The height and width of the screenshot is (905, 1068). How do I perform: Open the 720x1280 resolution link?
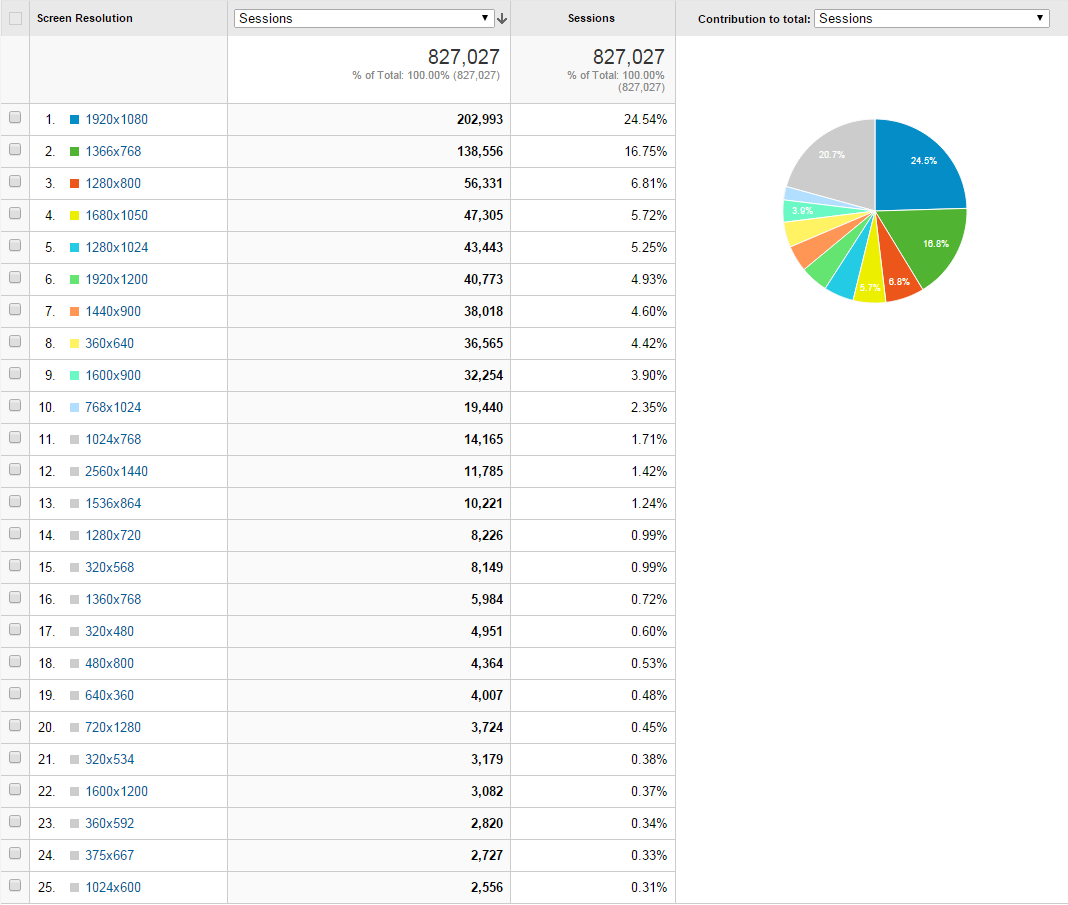(113, 728)
